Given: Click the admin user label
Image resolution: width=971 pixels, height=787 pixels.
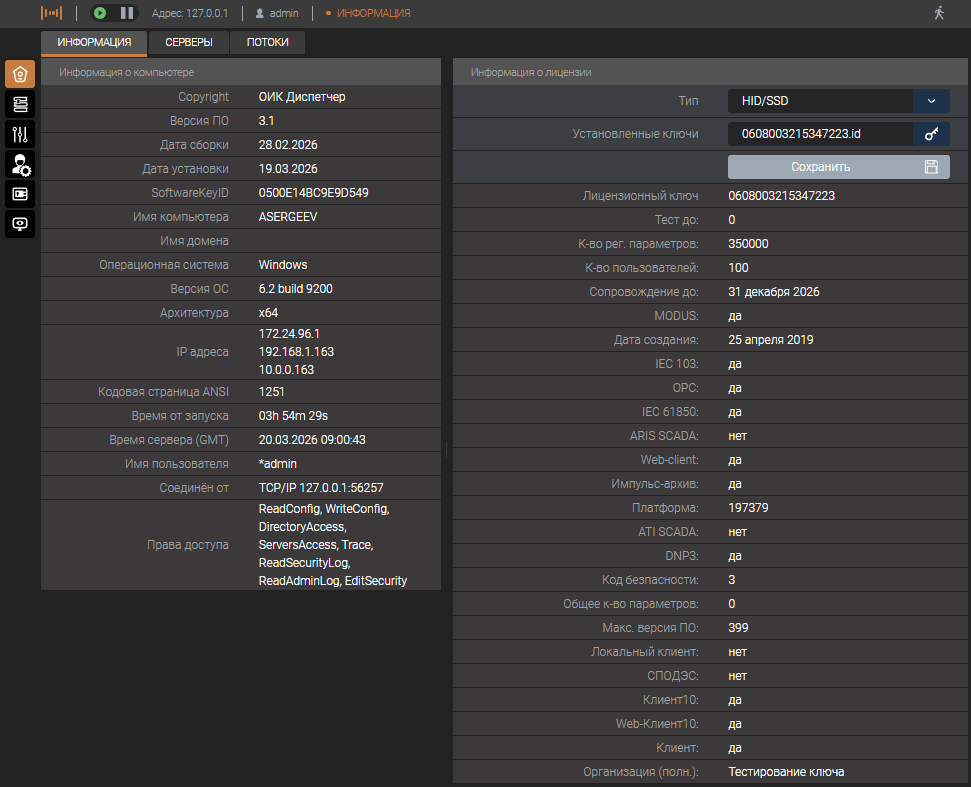Looking at the screenshot, I should [x=282, y=14].
